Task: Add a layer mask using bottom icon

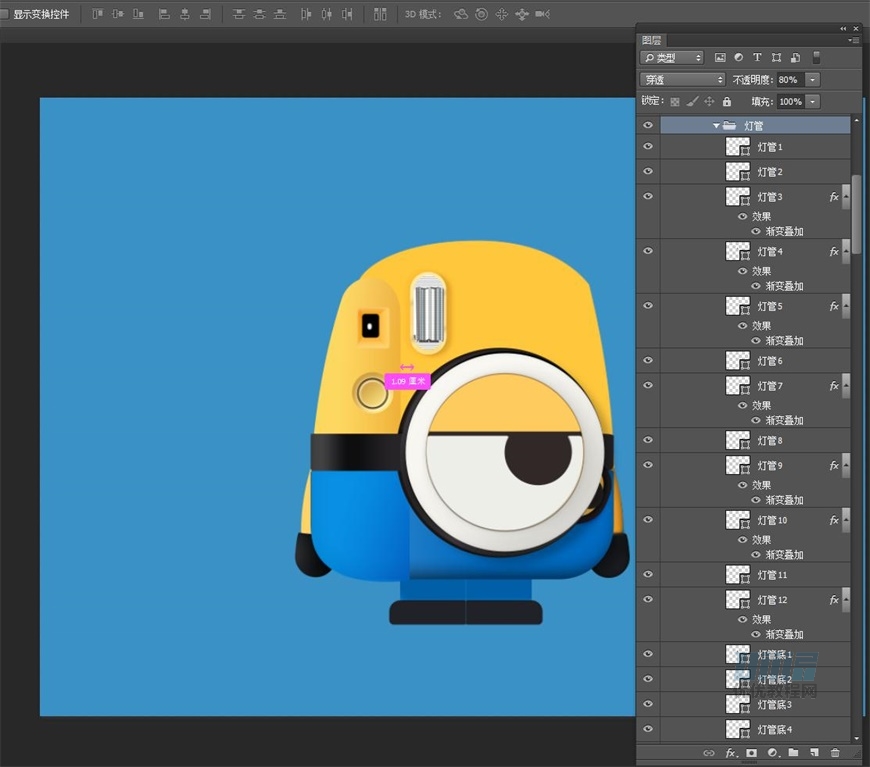Action: pos(751,753)
